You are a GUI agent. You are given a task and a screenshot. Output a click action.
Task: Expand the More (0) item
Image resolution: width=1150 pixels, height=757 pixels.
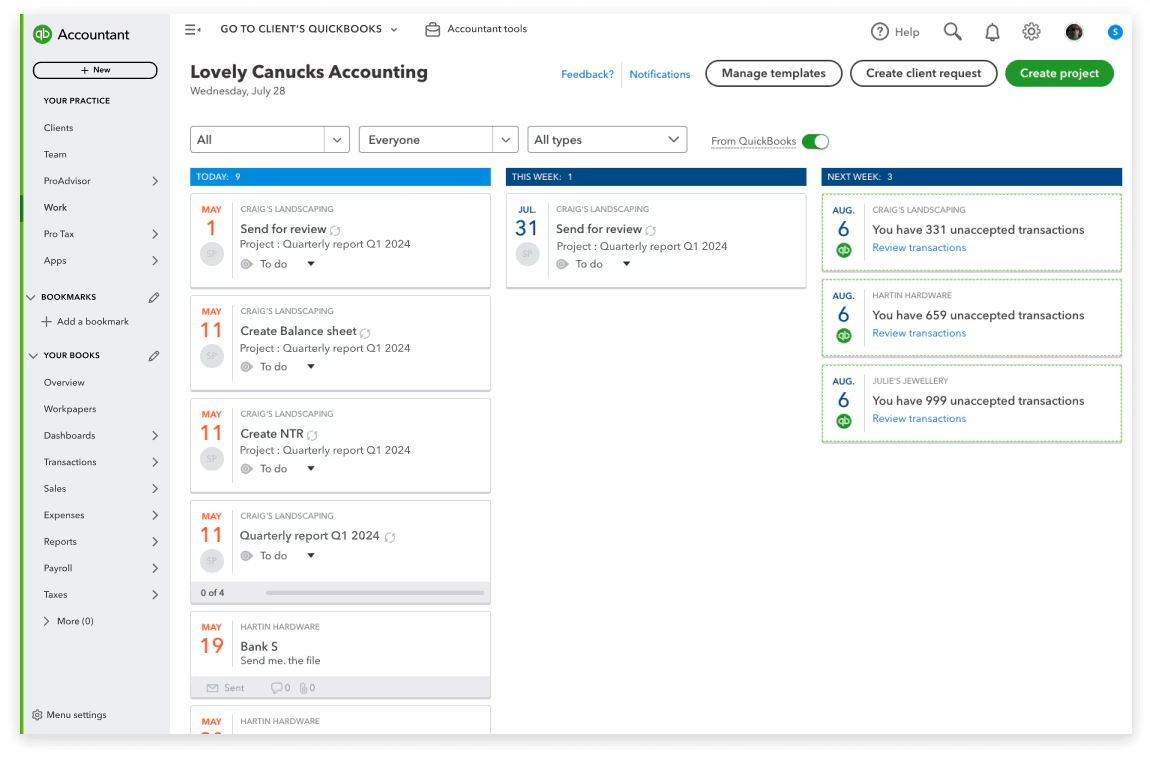(x=47, y=621)
